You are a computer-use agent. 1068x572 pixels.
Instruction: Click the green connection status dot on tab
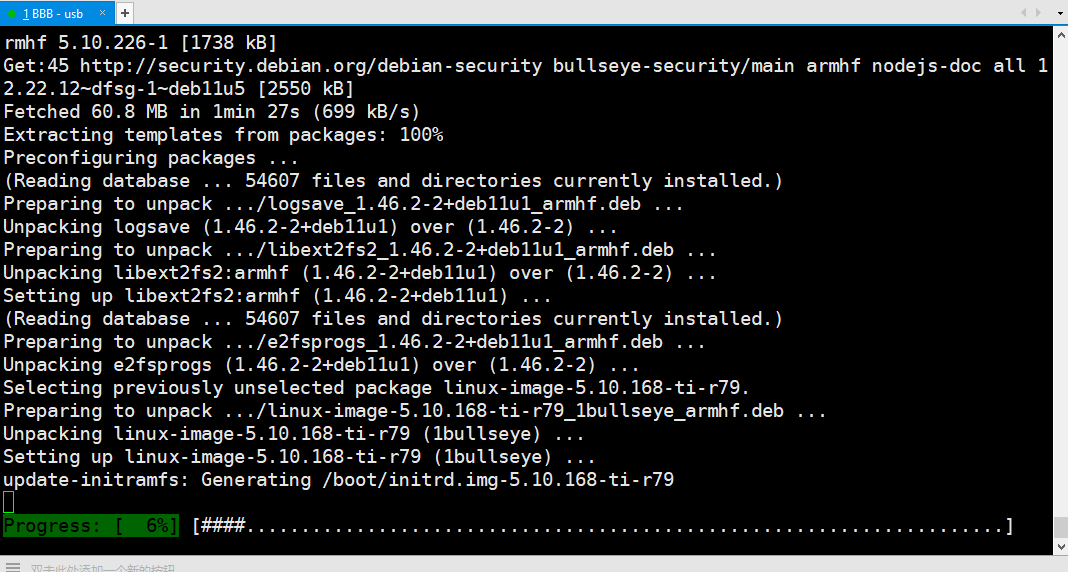(12, 14)
